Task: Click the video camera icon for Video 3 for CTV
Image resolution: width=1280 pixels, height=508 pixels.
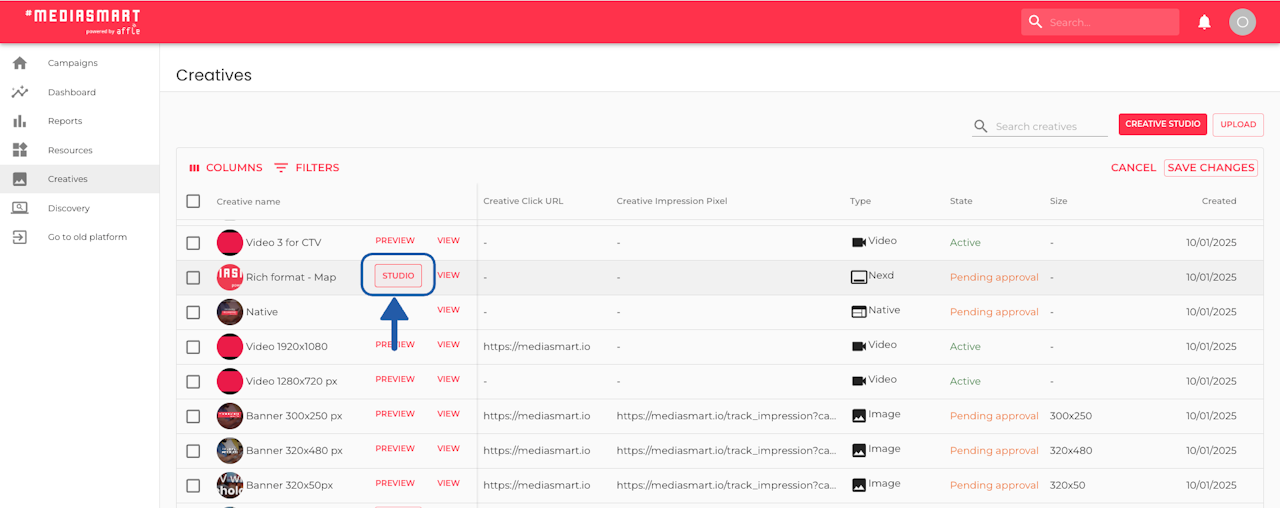Action: coord(858,242)
